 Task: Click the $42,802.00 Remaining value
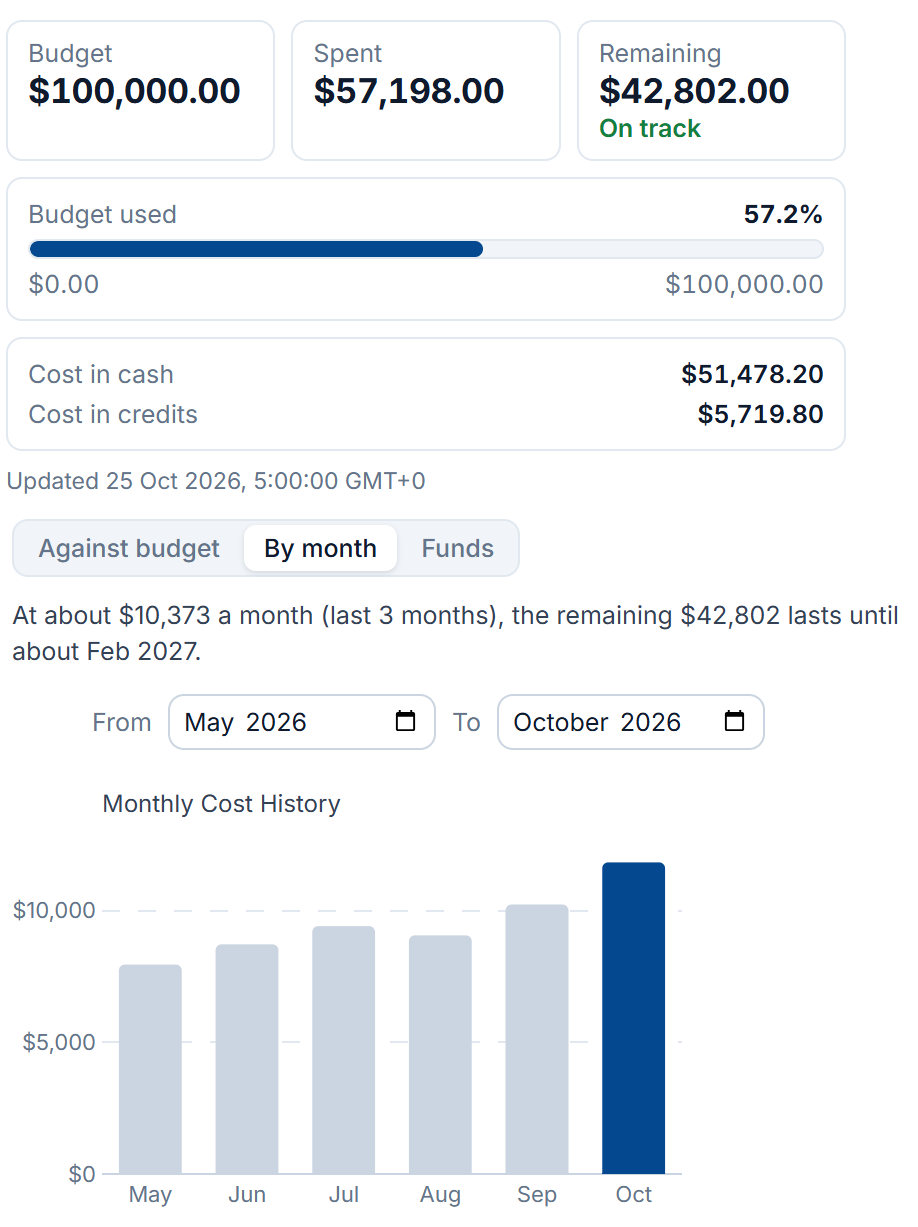694,91
